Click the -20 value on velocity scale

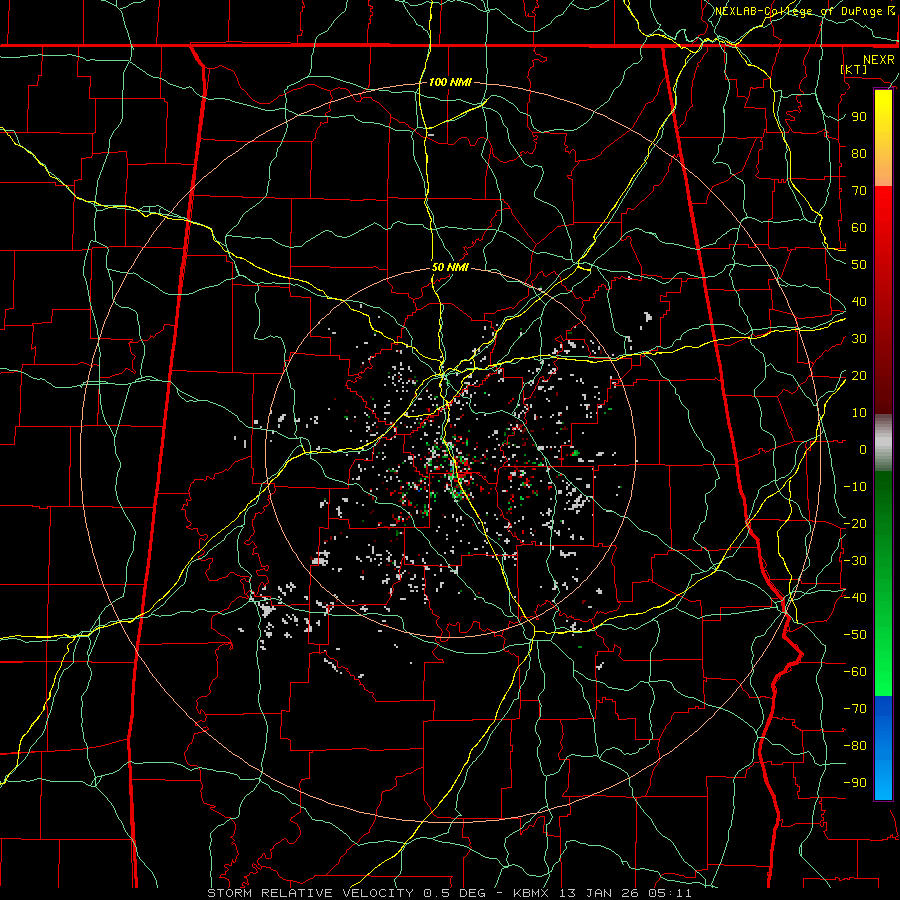tap(855, 523)
